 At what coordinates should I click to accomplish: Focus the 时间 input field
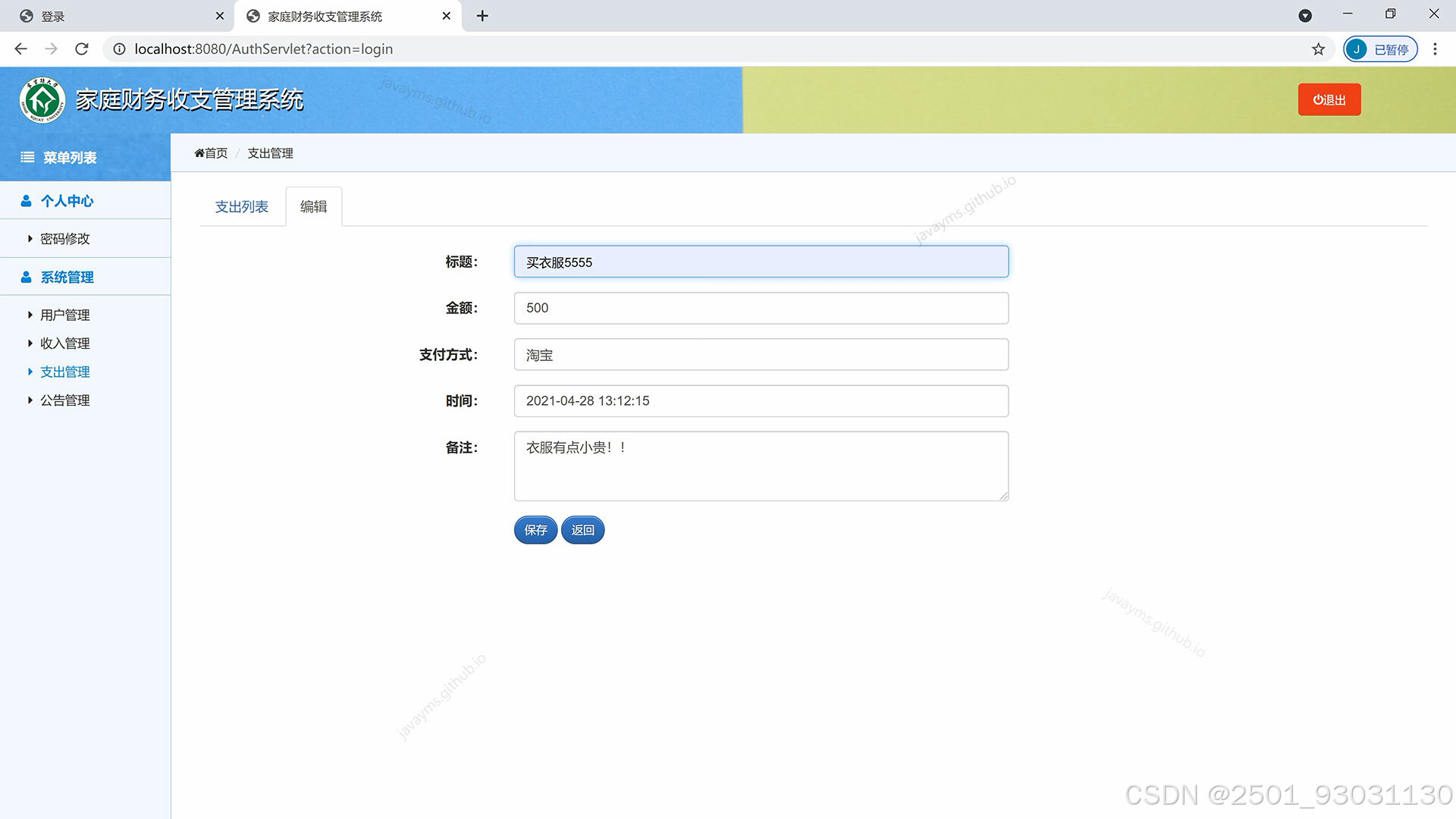point(761,401)
